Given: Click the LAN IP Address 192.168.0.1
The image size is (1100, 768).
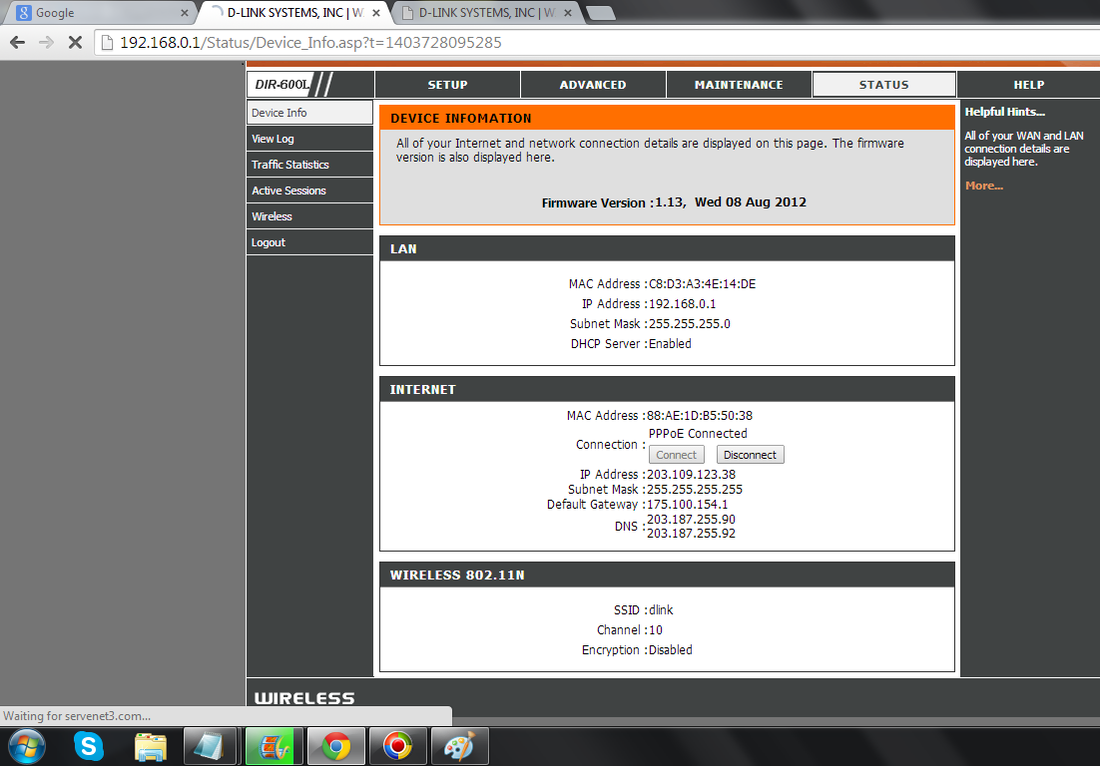Looking at the screenshot, I should tap(682, 304).
